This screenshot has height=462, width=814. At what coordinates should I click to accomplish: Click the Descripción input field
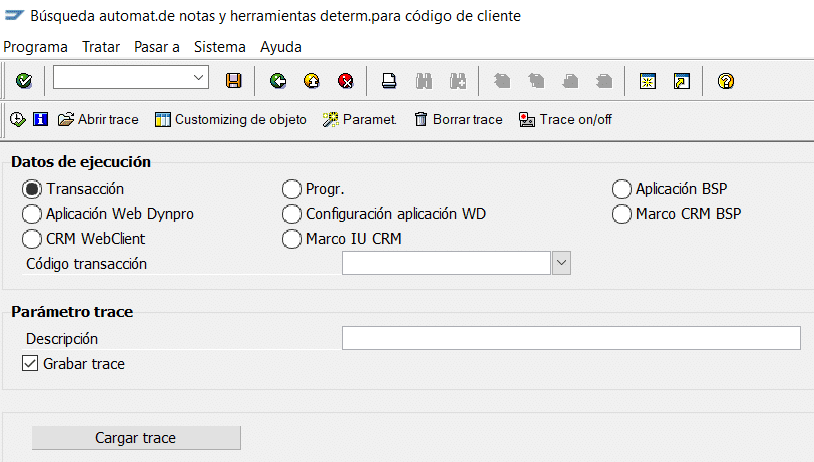570,338
